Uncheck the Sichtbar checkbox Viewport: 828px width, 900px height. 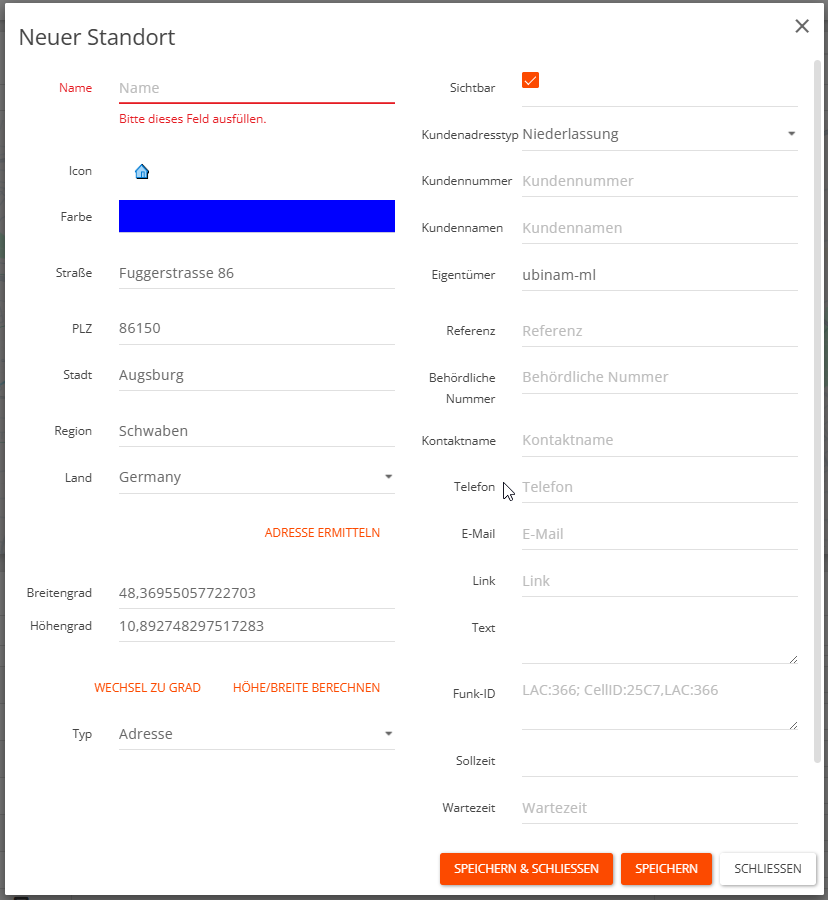coord(530,80)
